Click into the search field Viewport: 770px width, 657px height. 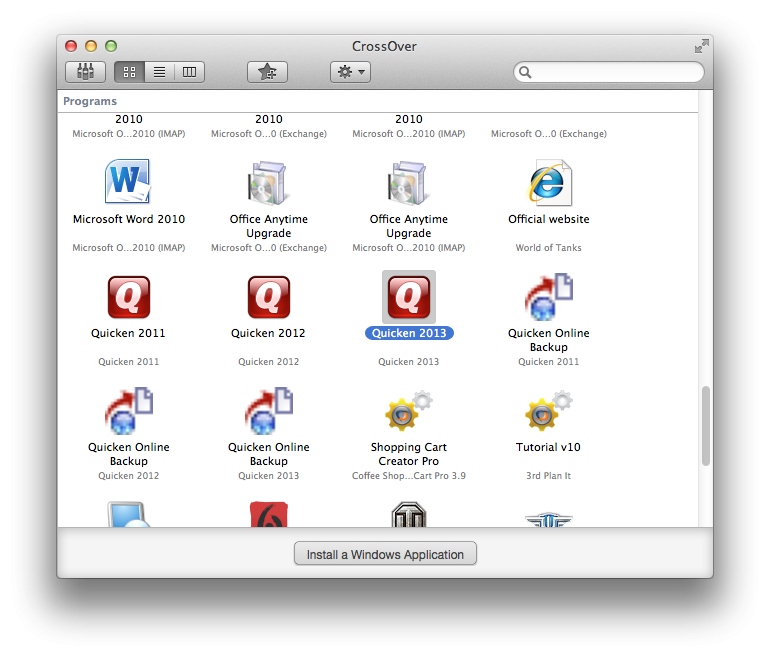(609, 72)
